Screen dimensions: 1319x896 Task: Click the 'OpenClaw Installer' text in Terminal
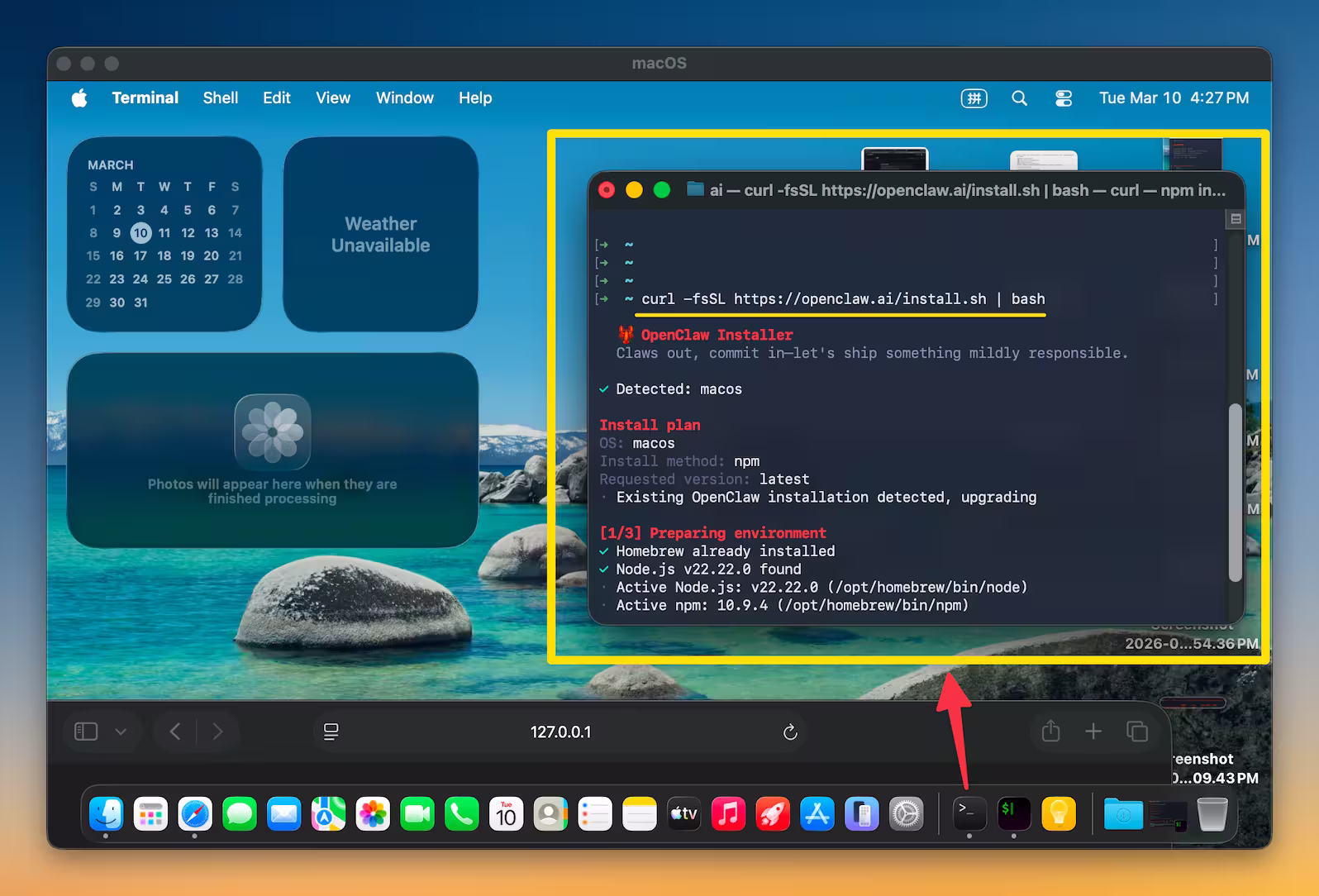(717, 335)
